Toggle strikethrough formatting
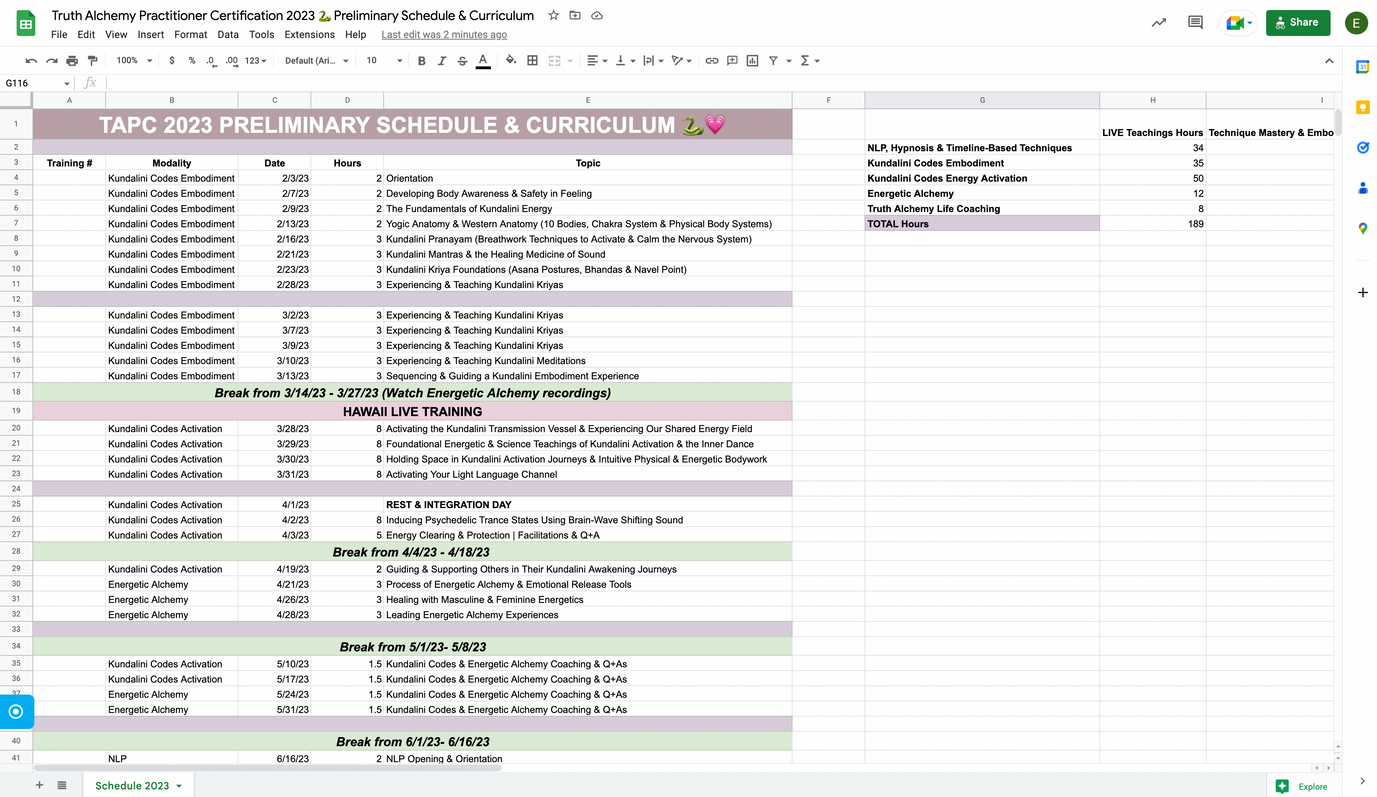 tap(462, 61)
